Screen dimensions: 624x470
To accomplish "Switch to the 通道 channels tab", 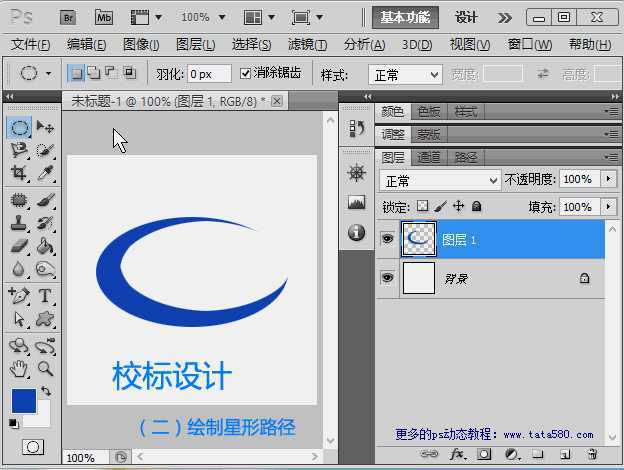I will (428, 157).
